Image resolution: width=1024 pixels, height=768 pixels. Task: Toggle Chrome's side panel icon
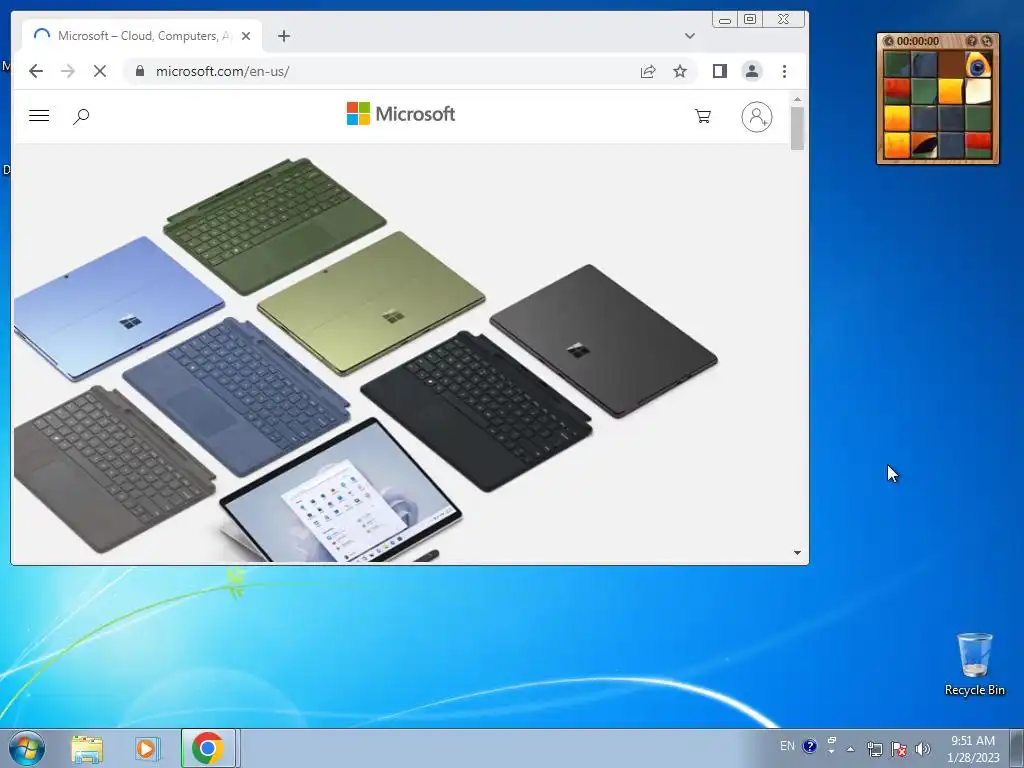720,71
